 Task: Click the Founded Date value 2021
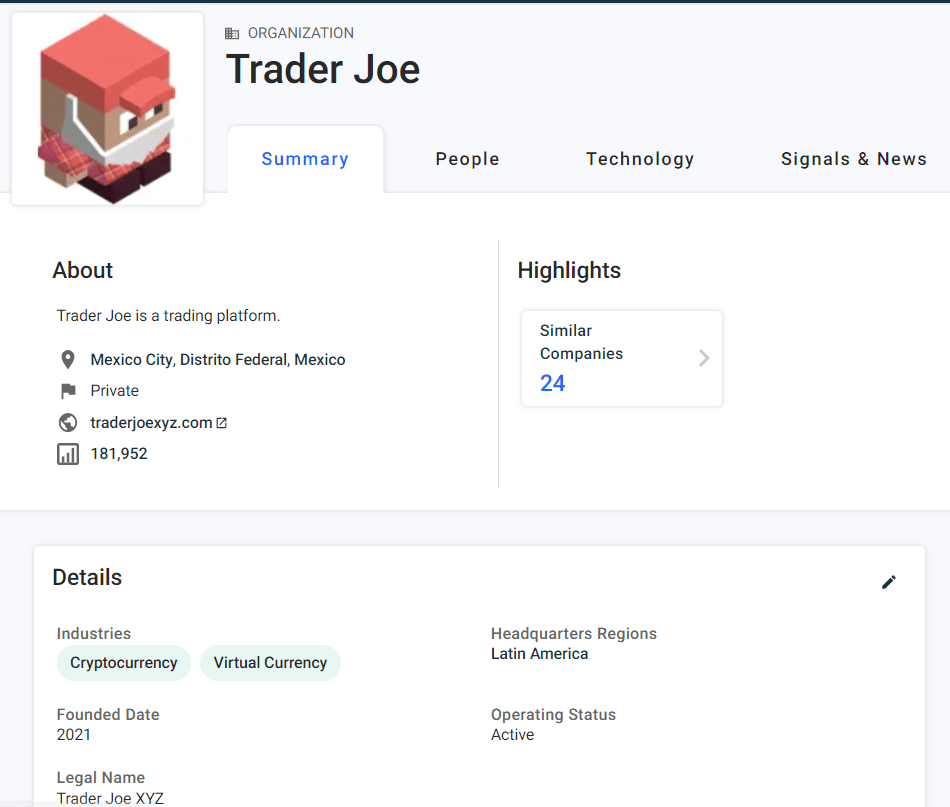(73, 735)
